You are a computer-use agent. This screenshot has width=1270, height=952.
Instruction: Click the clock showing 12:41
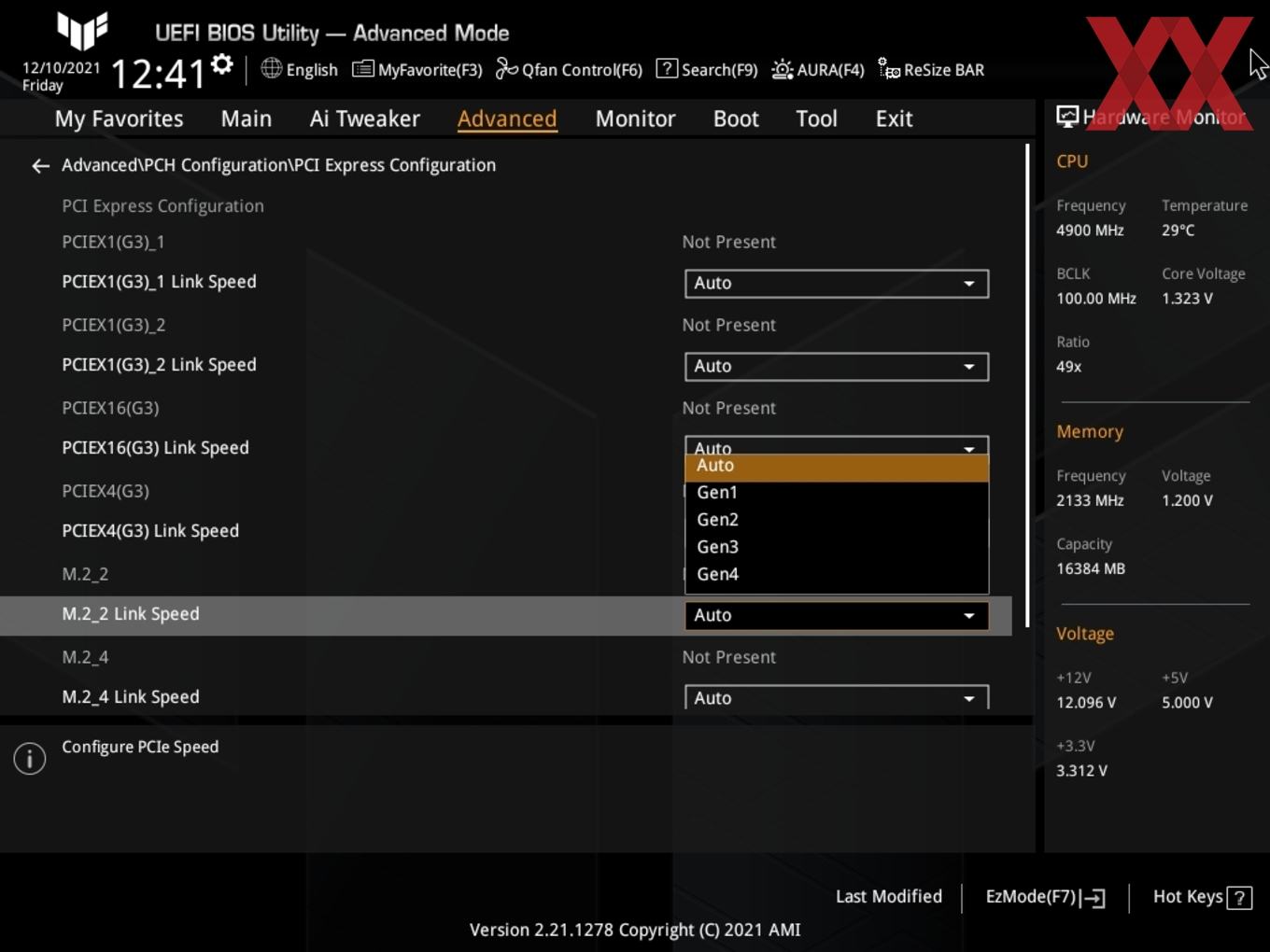[x=158, y=73]
